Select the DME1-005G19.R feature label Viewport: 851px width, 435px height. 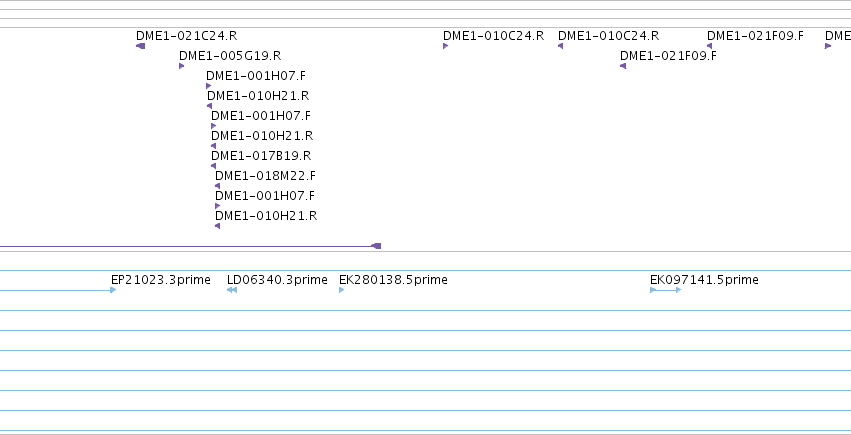point(230,56)
